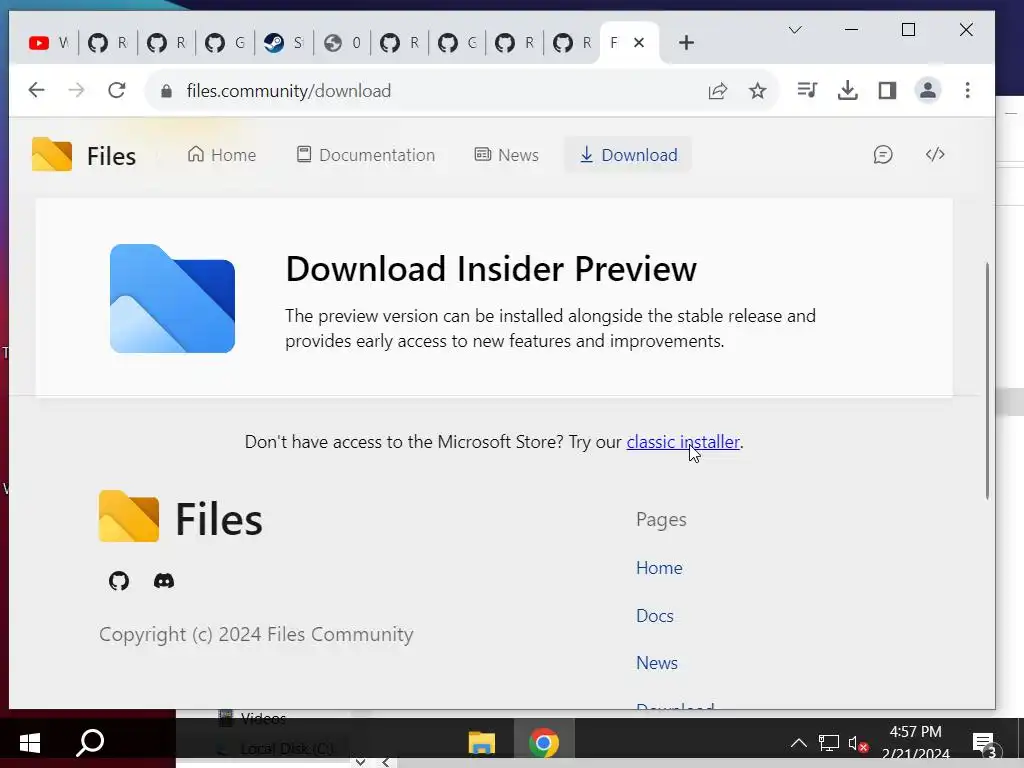1024x768 pixels.
Task: Click the chat bubble icon in header
Action: (x=883, y=155)
